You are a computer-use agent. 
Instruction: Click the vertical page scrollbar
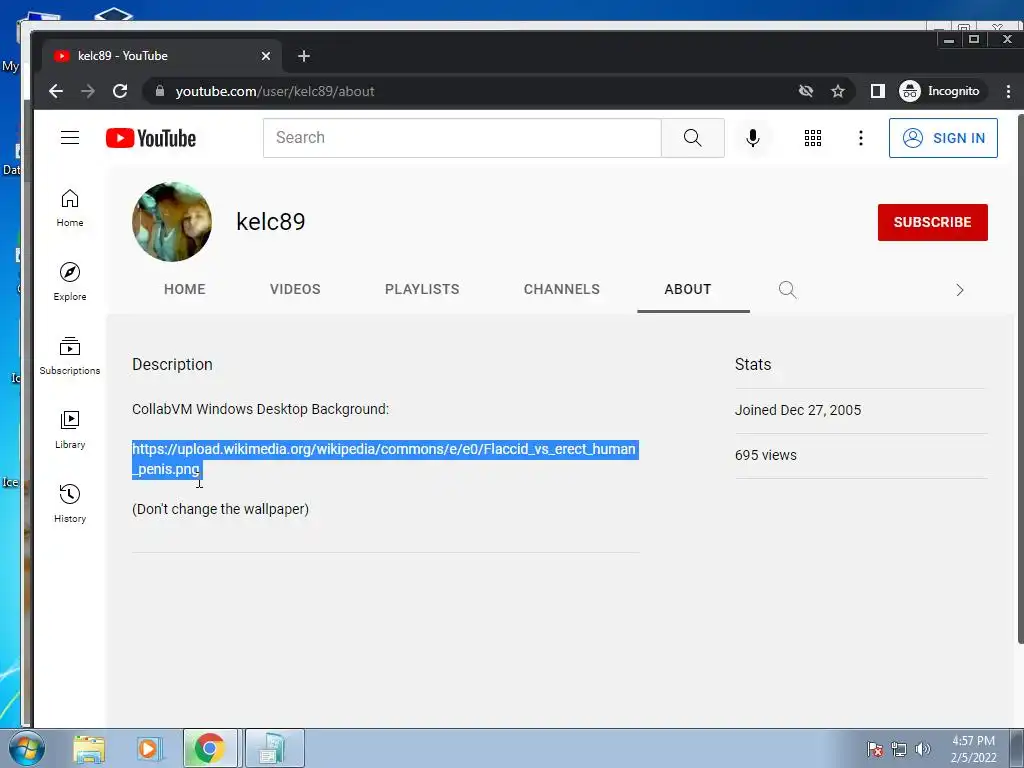tap(1020, 379)
